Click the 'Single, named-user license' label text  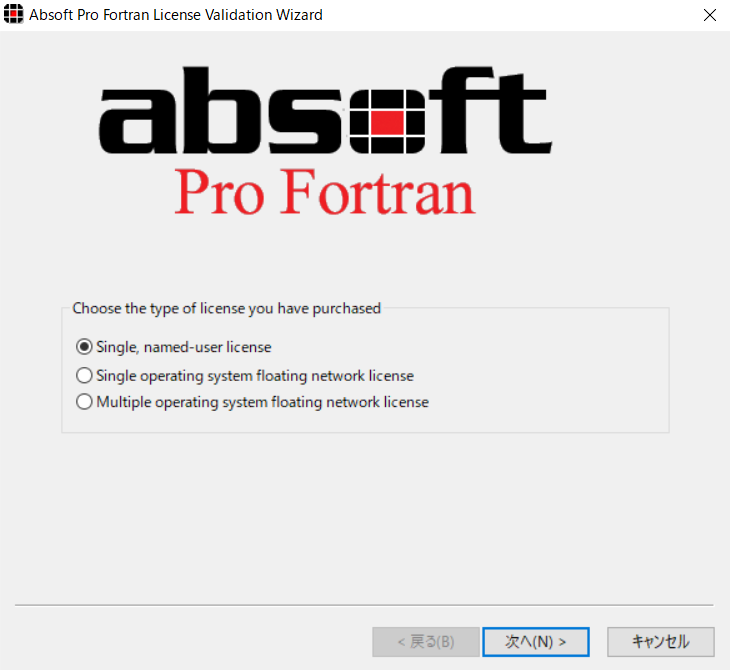[x=183, y=347]
